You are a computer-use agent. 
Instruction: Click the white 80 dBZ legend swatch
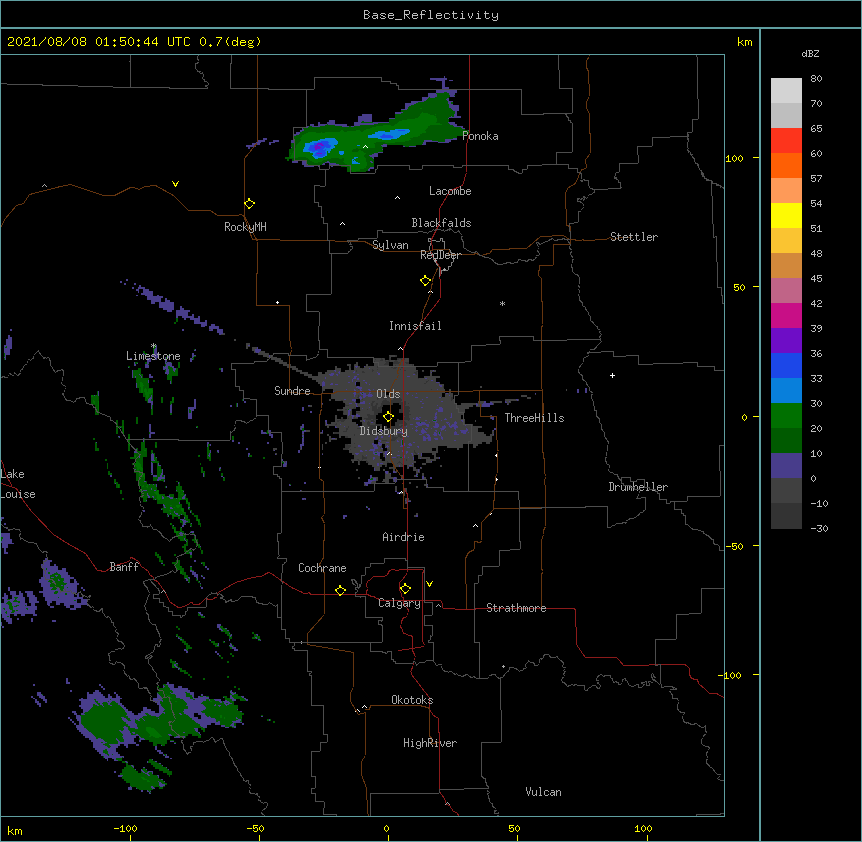(786, 91)
